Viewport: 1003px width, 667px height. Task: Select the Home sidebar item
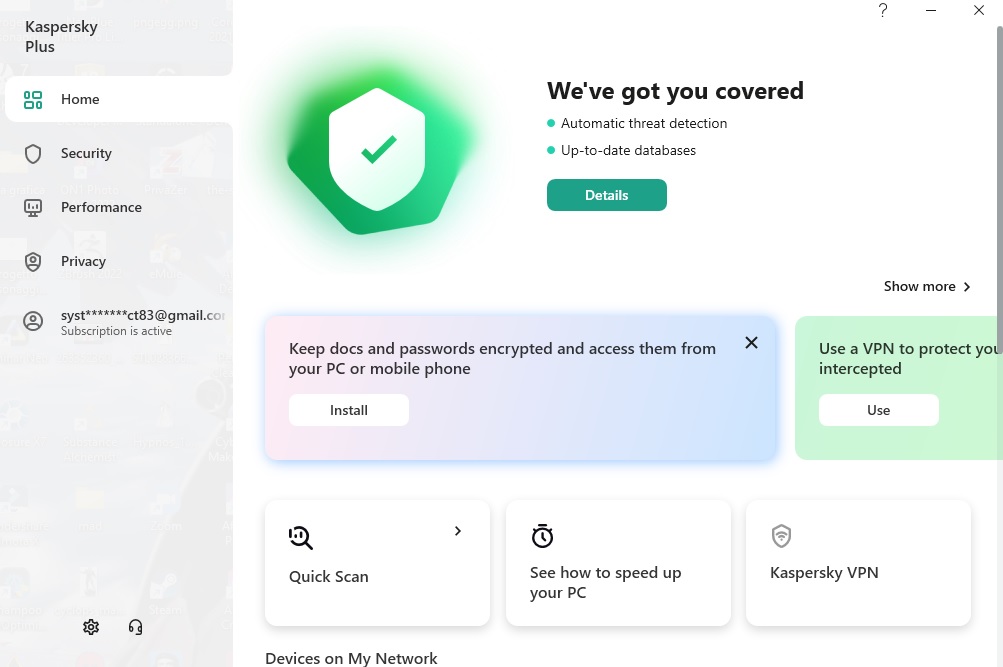point(119,99)
